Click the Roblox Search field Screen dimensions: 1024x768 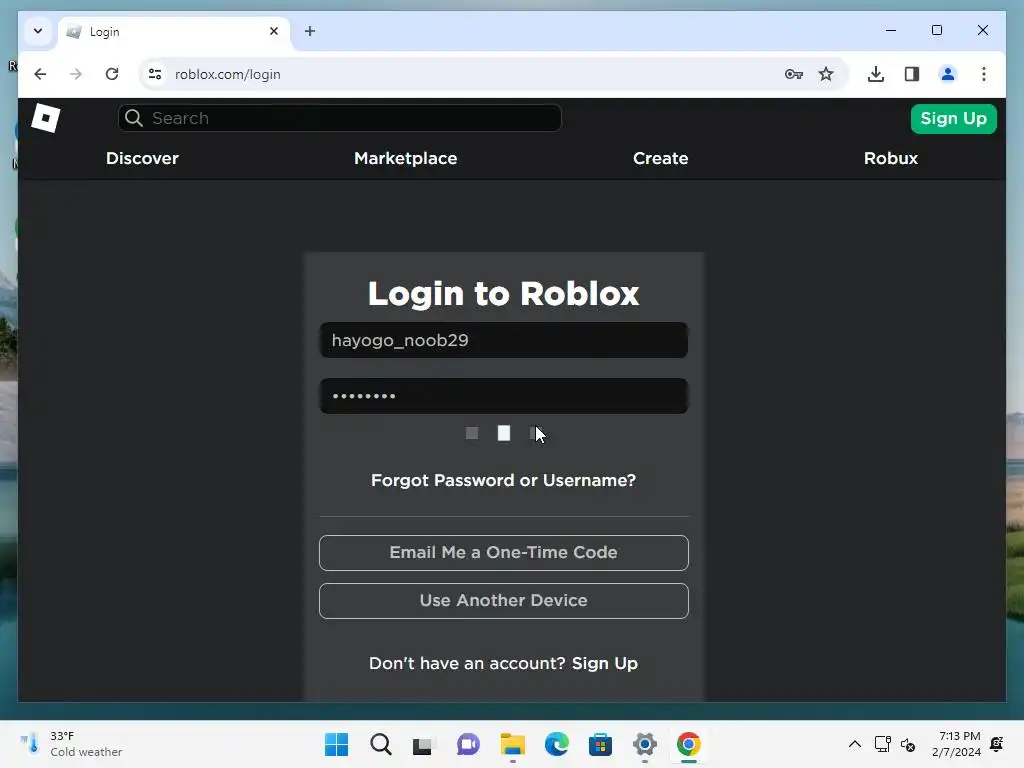(340, 118)
